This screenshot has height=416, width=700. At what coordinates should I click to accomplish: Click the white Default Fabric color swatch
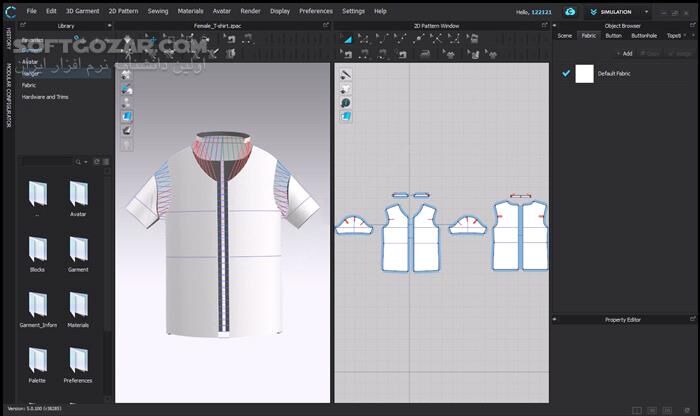tap(584, 73)
